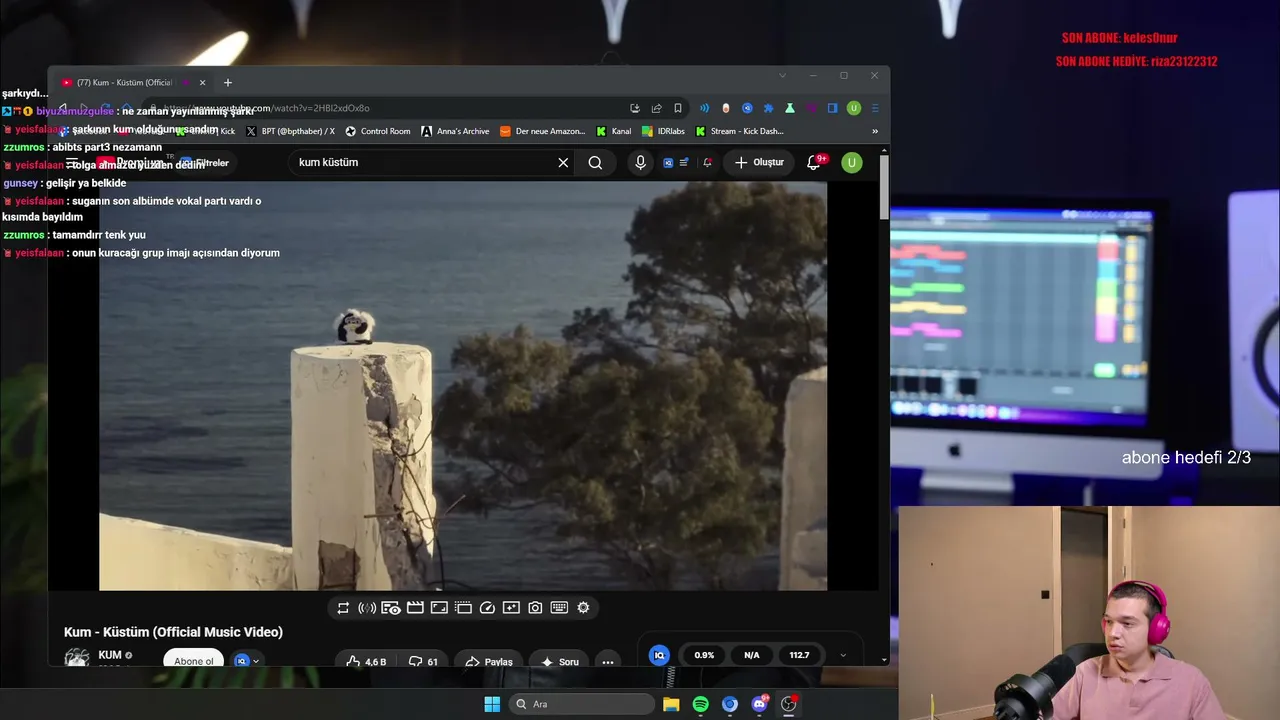Bookmark this page in address bar
The width and height of the screenshot is (1280, 720).
[x=678, y=108]
